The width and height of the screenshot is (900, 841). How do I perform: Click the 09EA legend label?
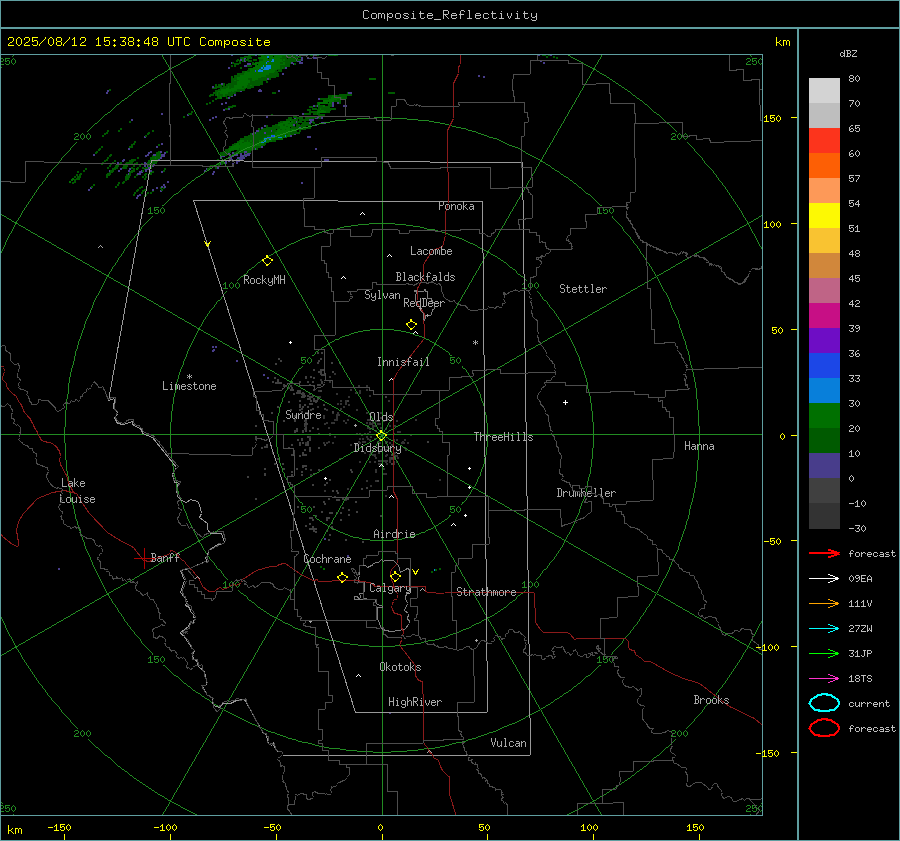click(860, 579)
